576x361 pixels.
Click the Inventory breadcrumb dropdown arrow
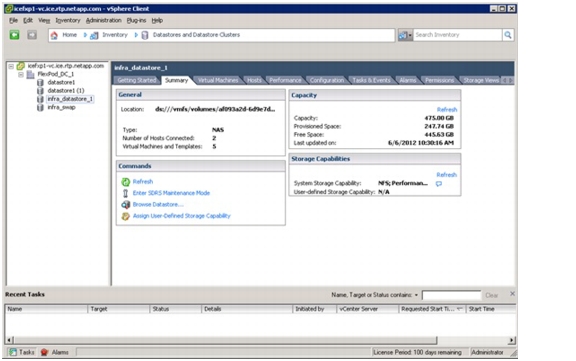[x=136, y=35]
